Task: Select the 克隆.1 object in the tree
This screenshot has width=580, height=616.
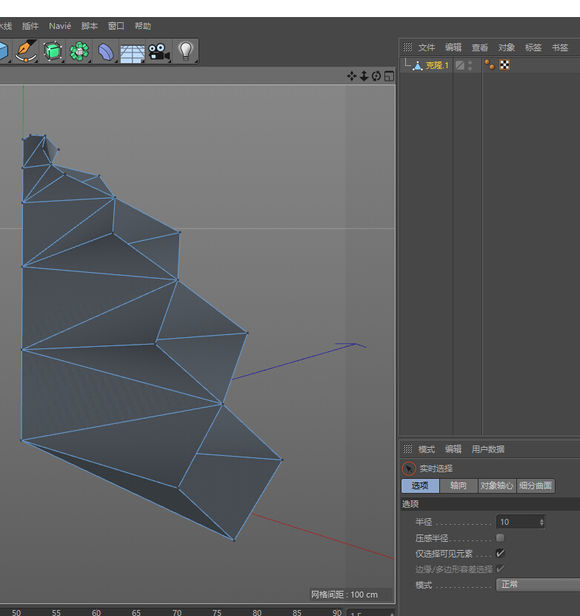Action: point(437,65)
